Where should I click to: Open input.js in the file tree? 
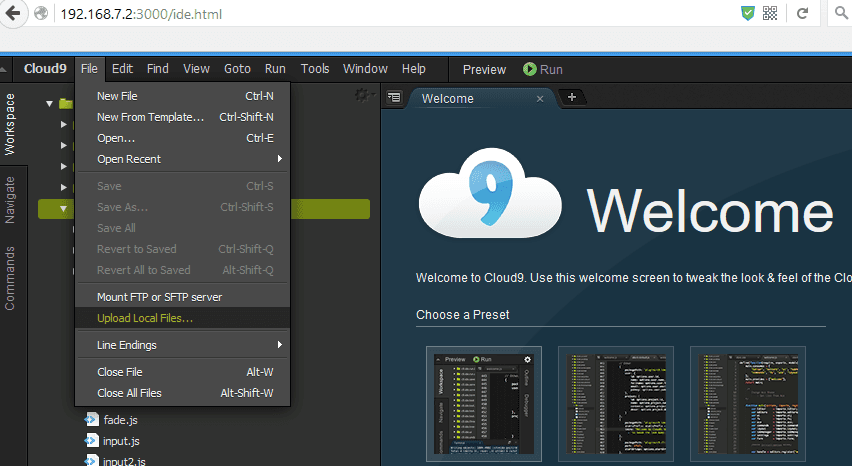(121, 441)
